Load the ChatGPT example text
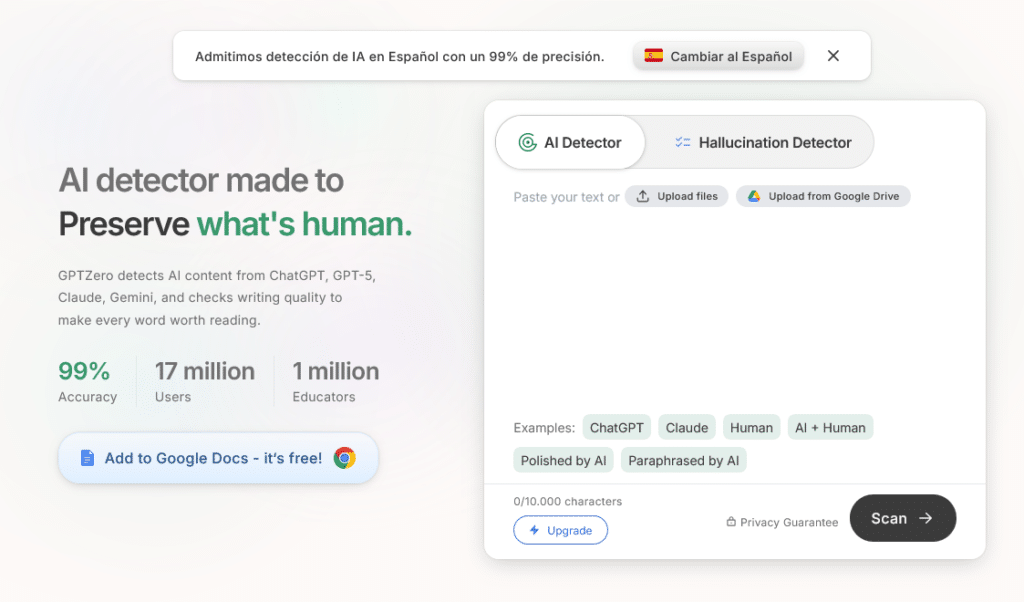The image size is (1024, 602). [x=616, y=428]
